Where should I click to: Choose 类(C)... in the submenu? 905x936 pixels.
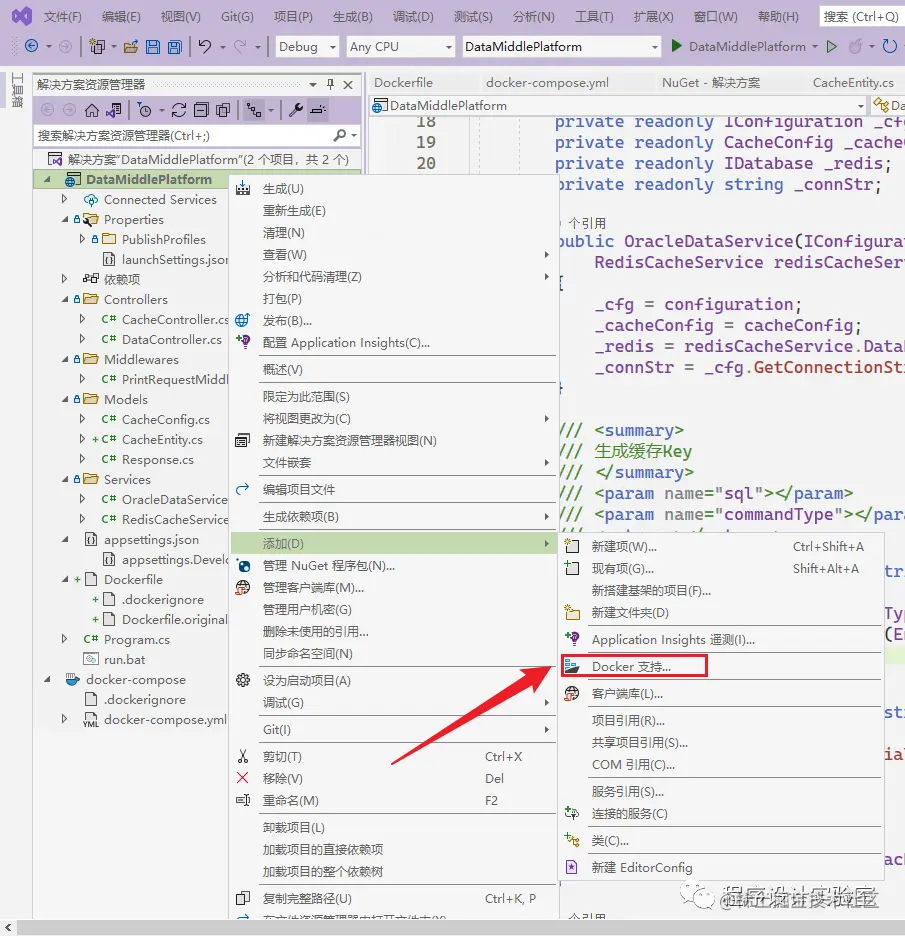(x=721, y=840)
